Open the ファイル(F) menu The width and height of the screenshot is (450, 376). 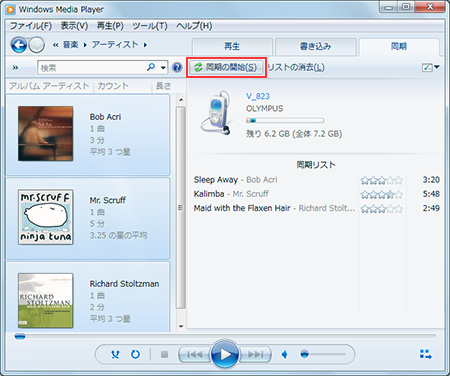coord(31,26)
